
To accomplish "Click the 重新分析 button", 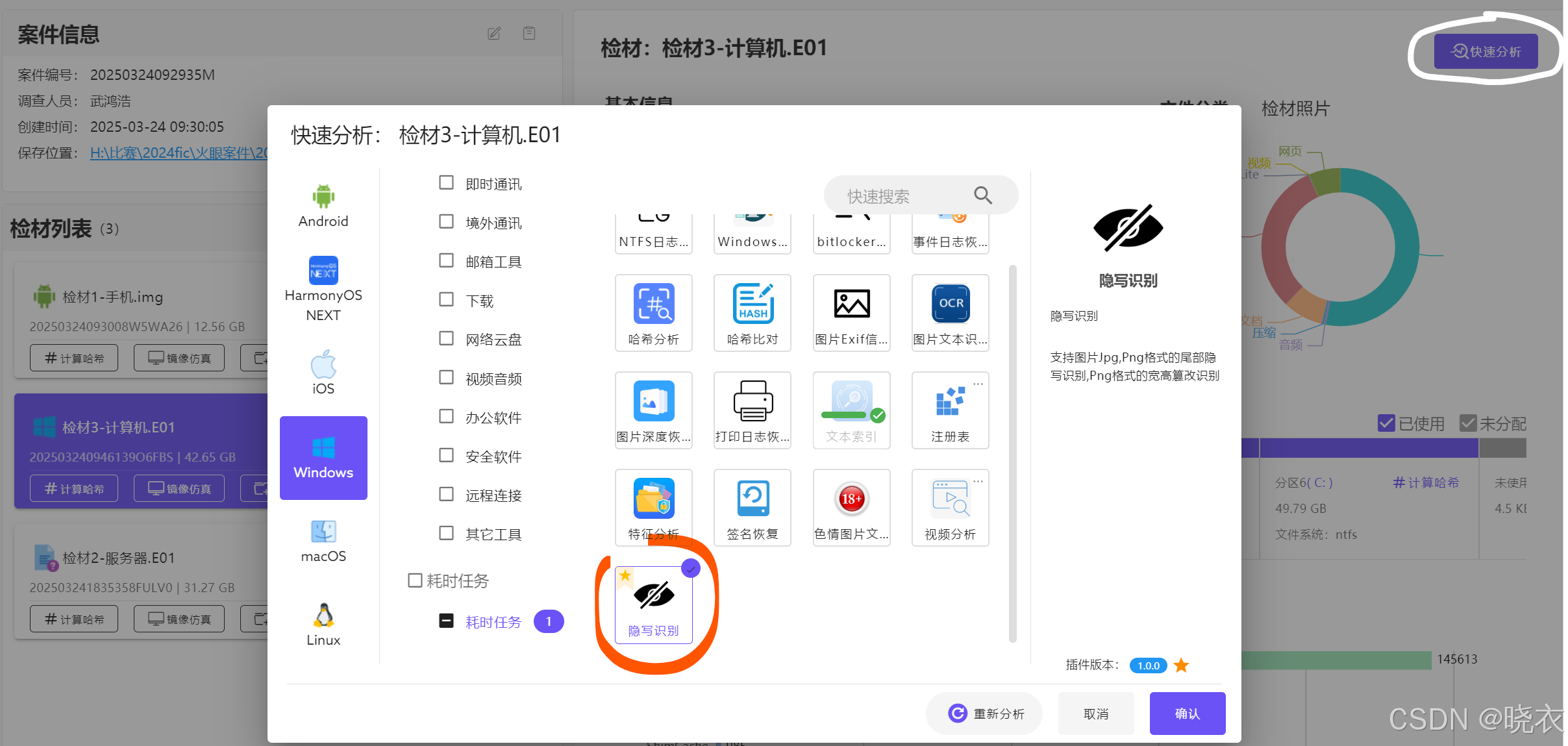I will [985, 714].
